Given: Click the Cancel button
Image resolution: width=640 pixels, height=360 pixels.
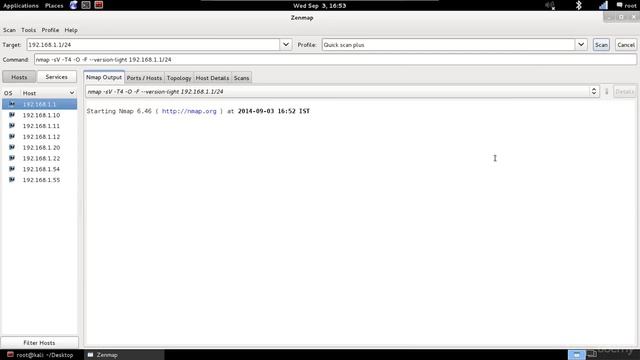Looking at the screenshot, I should click(x=625, y=44).
